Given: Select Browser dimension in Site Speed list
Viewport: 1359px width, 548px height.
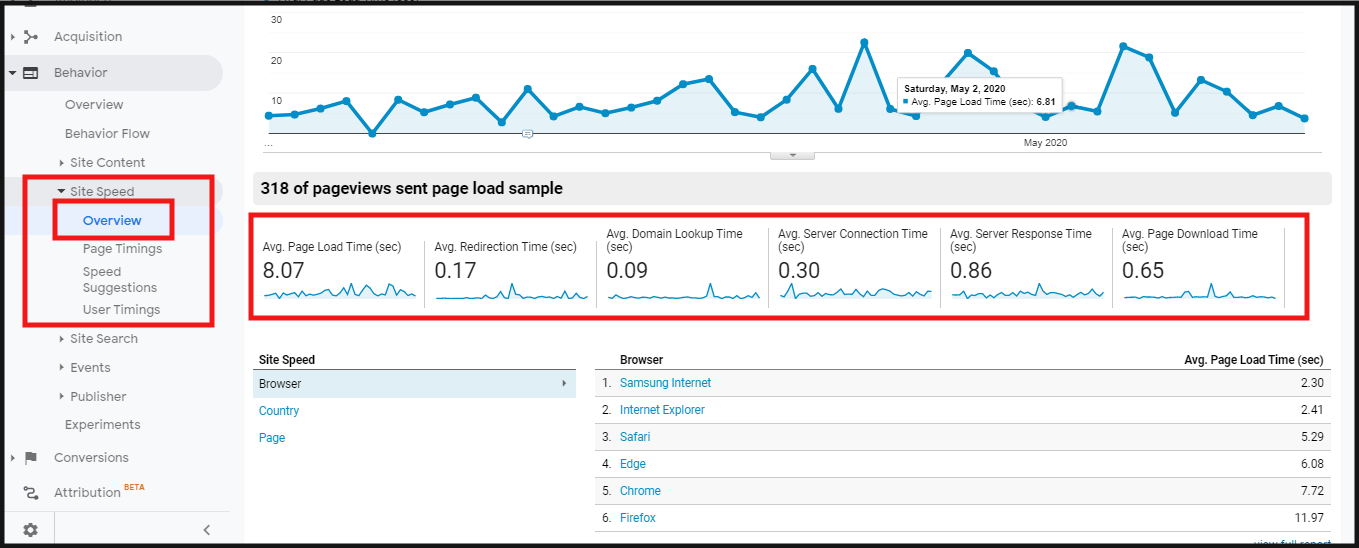Looking at the screenshot, I should click(280, 384).
